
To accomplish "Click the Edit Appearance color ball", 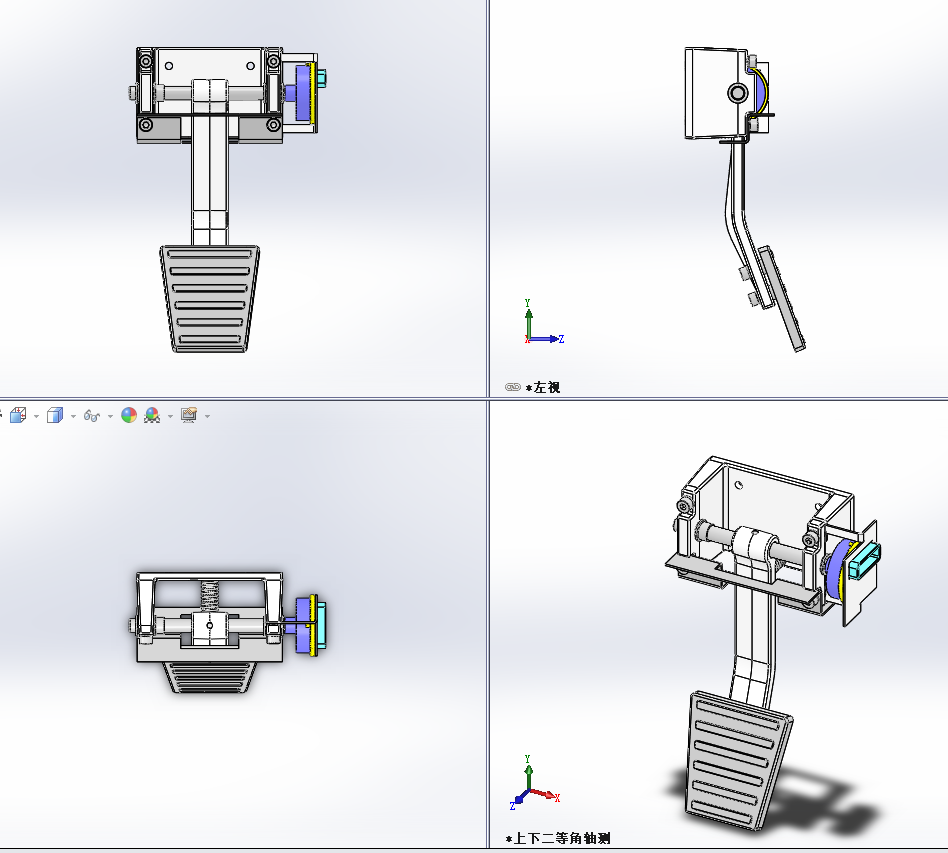I will coord(129,415).
